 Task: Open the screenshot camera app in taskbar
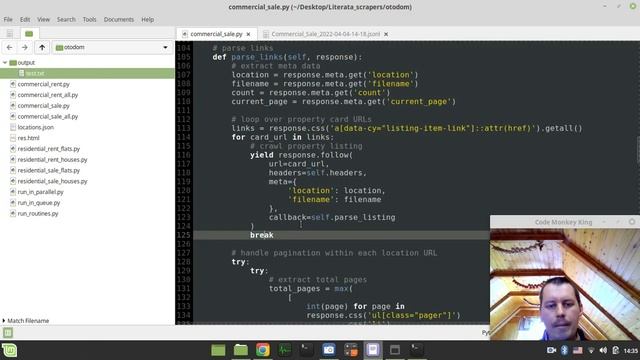click(x=329, y=350)
